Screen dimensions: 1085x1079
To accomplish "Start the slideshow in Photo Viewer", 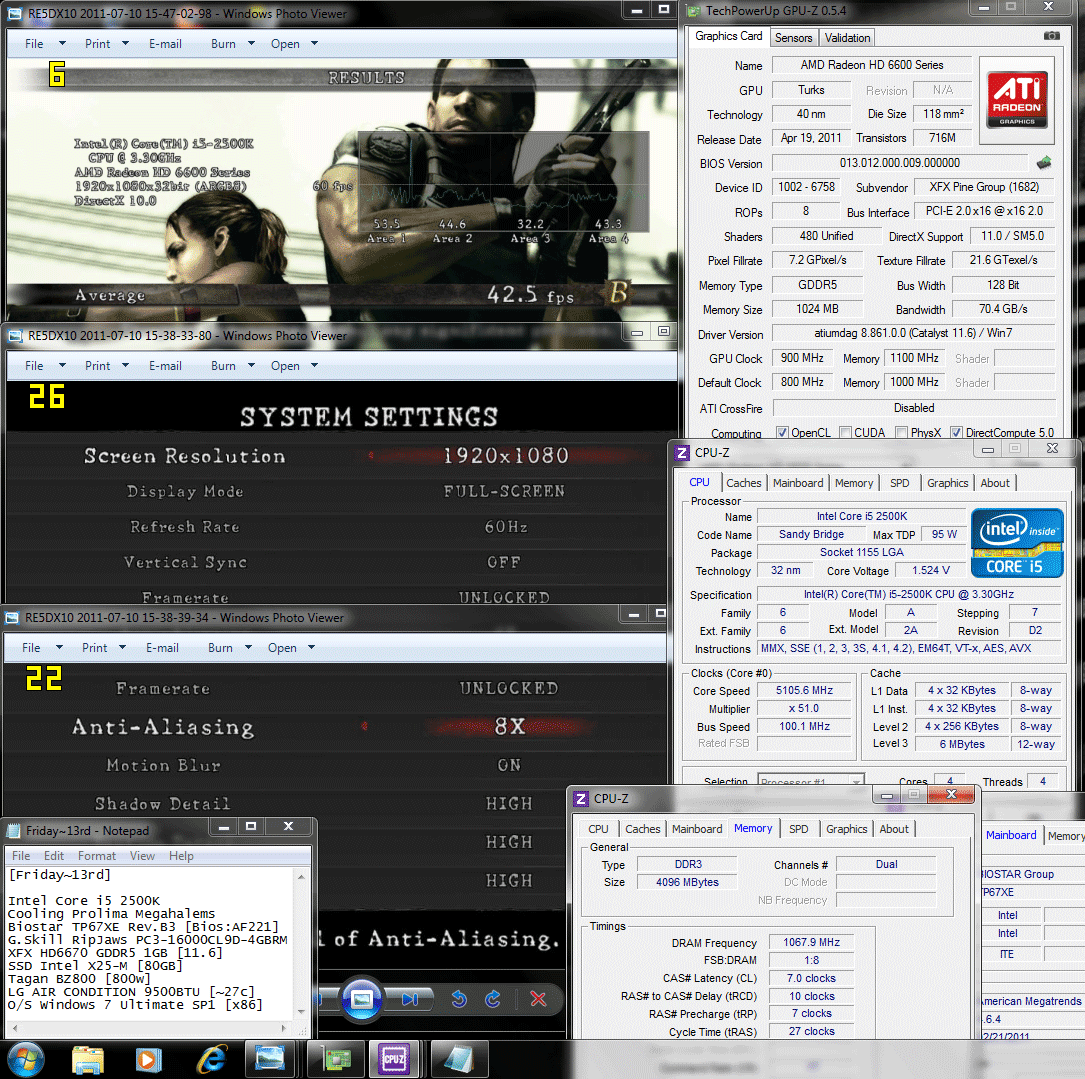I will point(361,999).
